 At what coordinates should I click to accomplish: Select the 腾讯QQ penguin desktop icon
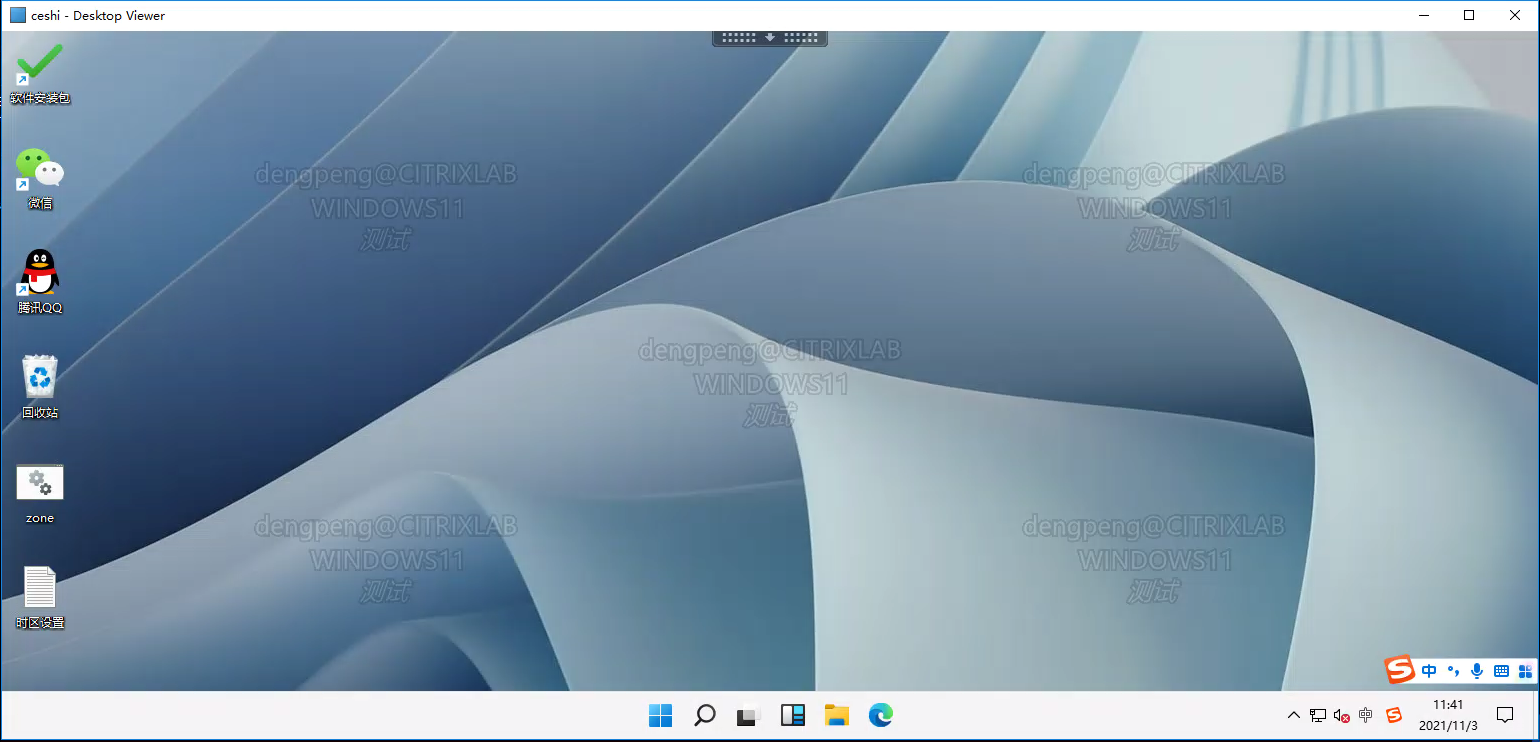(40, 282)
